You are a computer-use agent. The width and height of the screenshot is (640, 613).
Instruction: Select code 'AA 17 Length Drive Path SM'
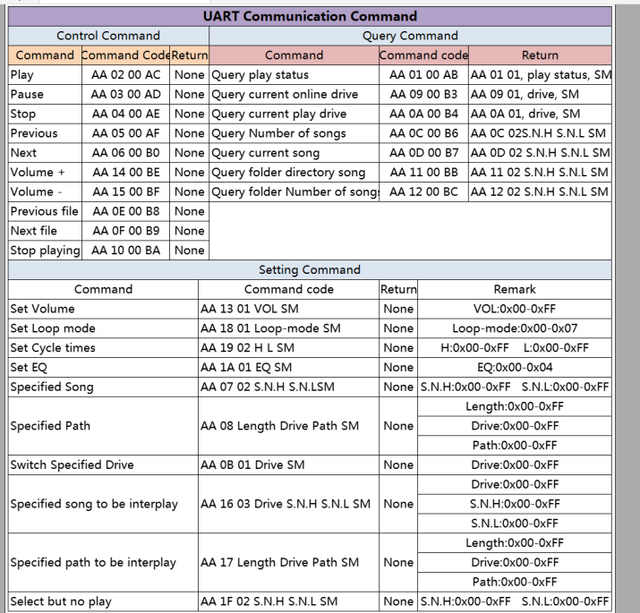click(x=289, y=563)
